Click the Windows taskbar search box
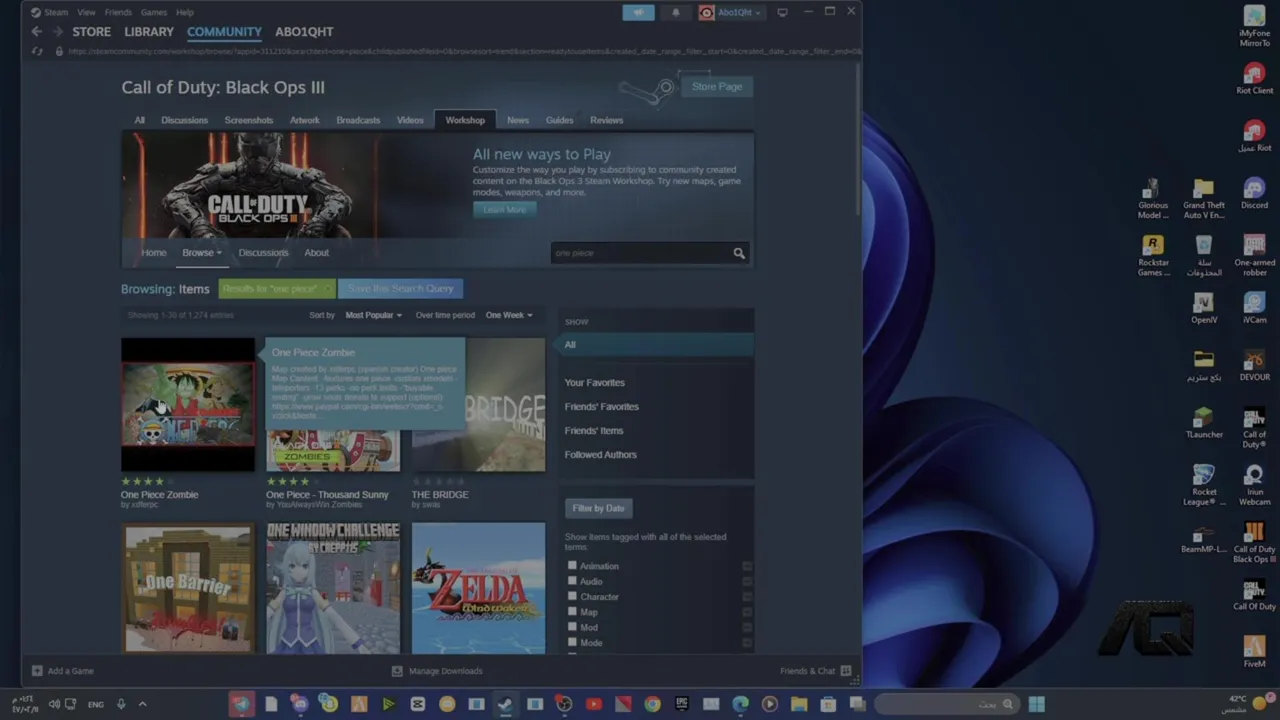The height and width of the screenshot is (720, 1280). 945,704
